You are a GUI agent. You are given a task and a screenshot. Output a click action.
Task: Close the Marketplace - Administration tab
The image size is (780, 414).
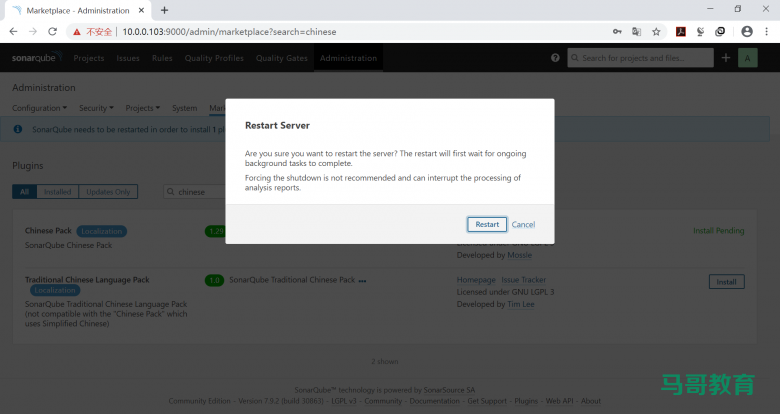click(141, 10)
